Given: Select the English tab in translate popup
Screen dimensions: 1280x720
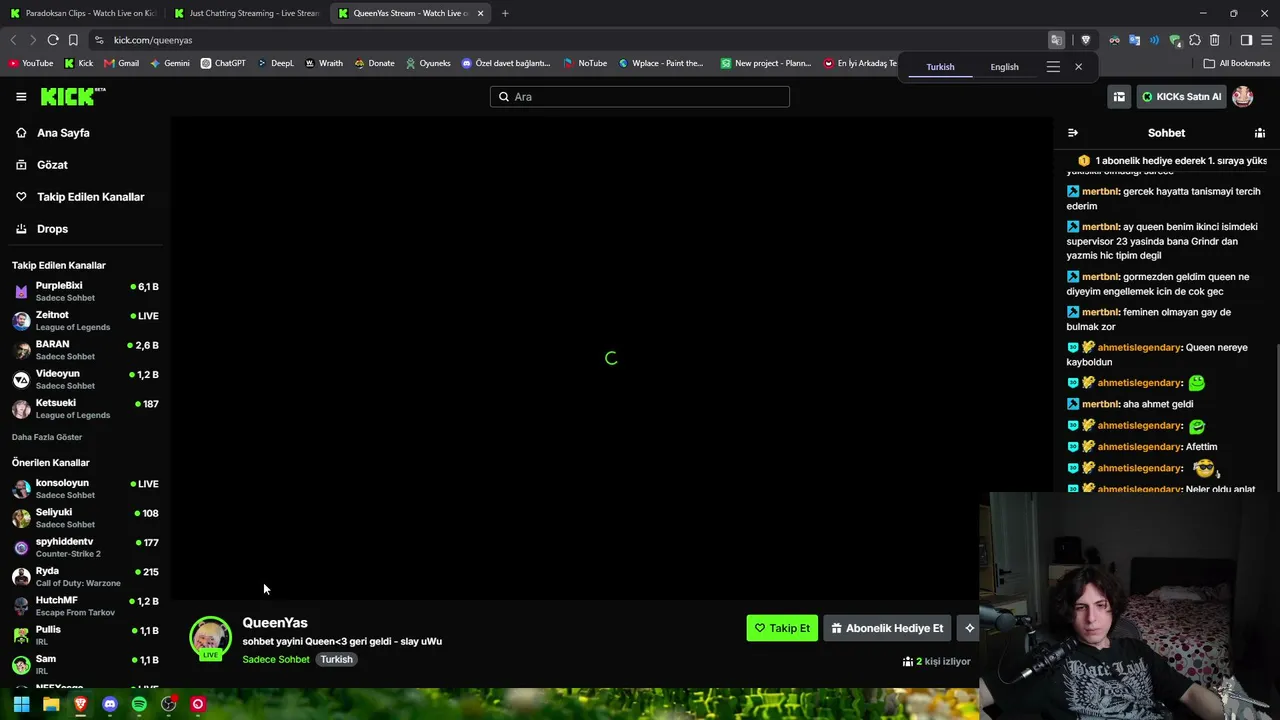Looking at the screenshot, I should coord(1005,67).
